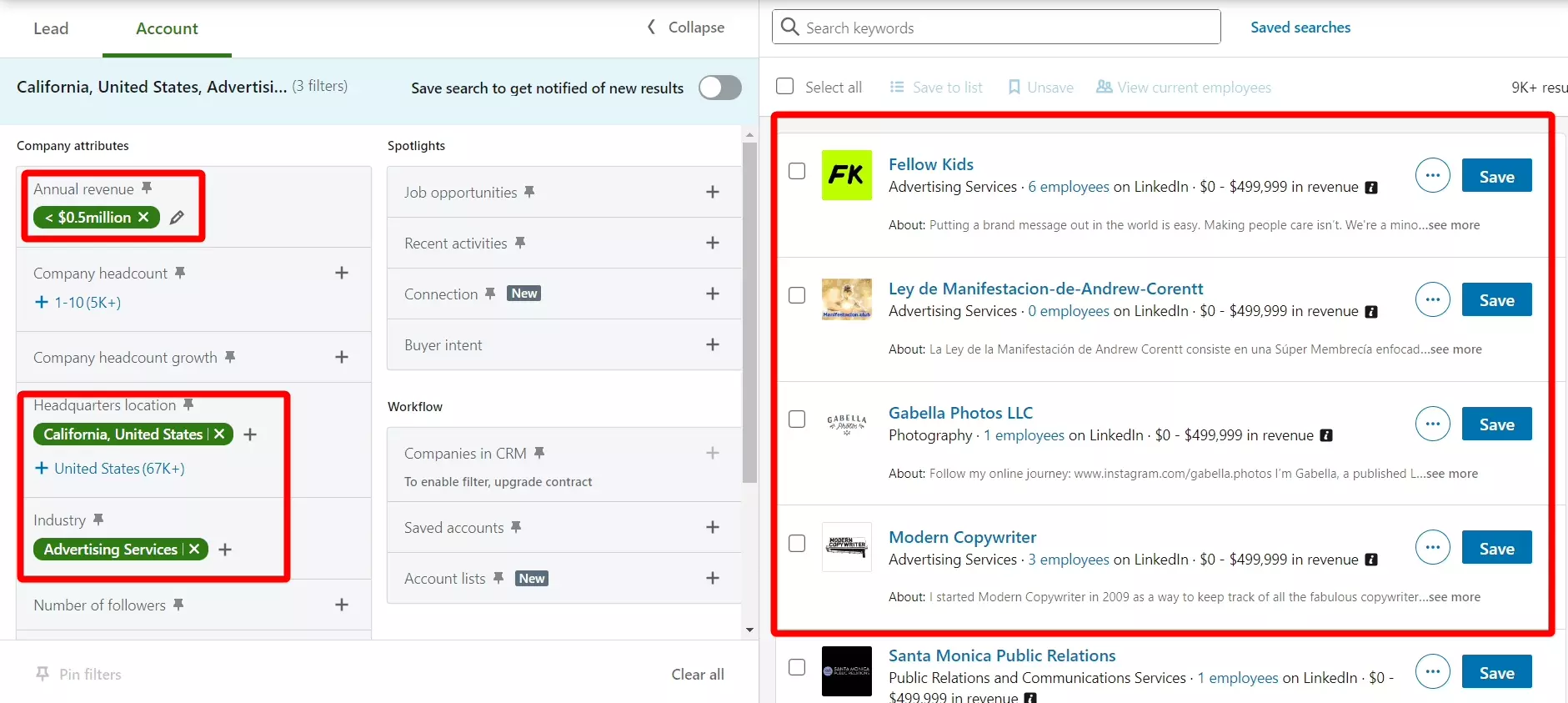Edit the Annual revenue filter with pencil icon

click(177, 218)
